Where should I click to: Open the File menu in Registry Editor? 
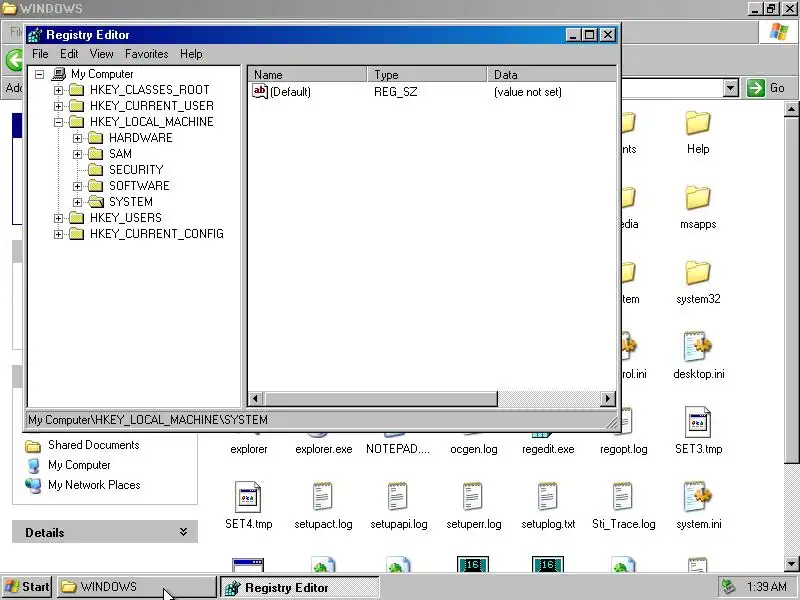click(40, 54)
